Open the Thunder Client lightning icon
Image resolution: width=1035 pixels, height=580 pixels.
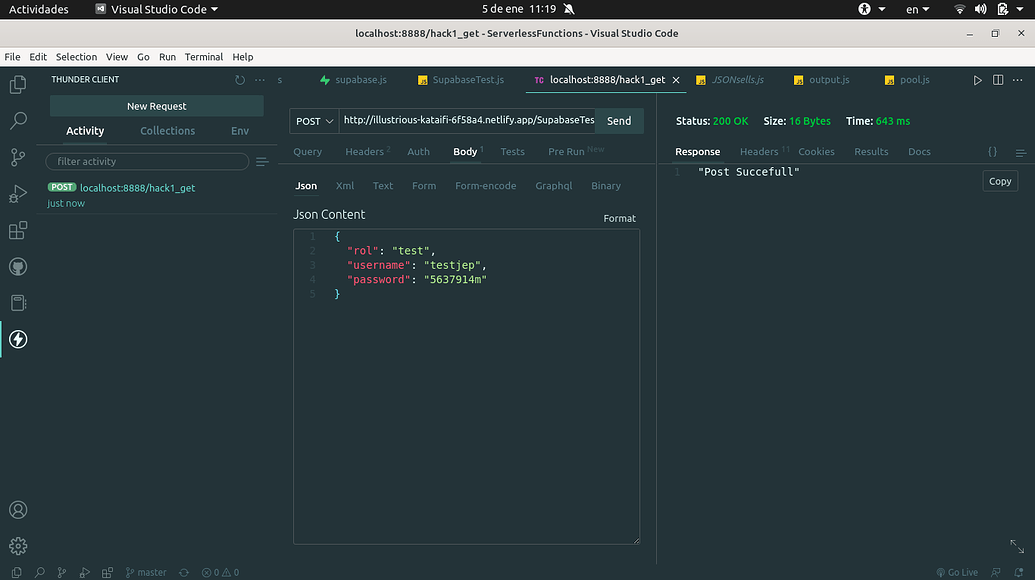[x=18, y=339]
